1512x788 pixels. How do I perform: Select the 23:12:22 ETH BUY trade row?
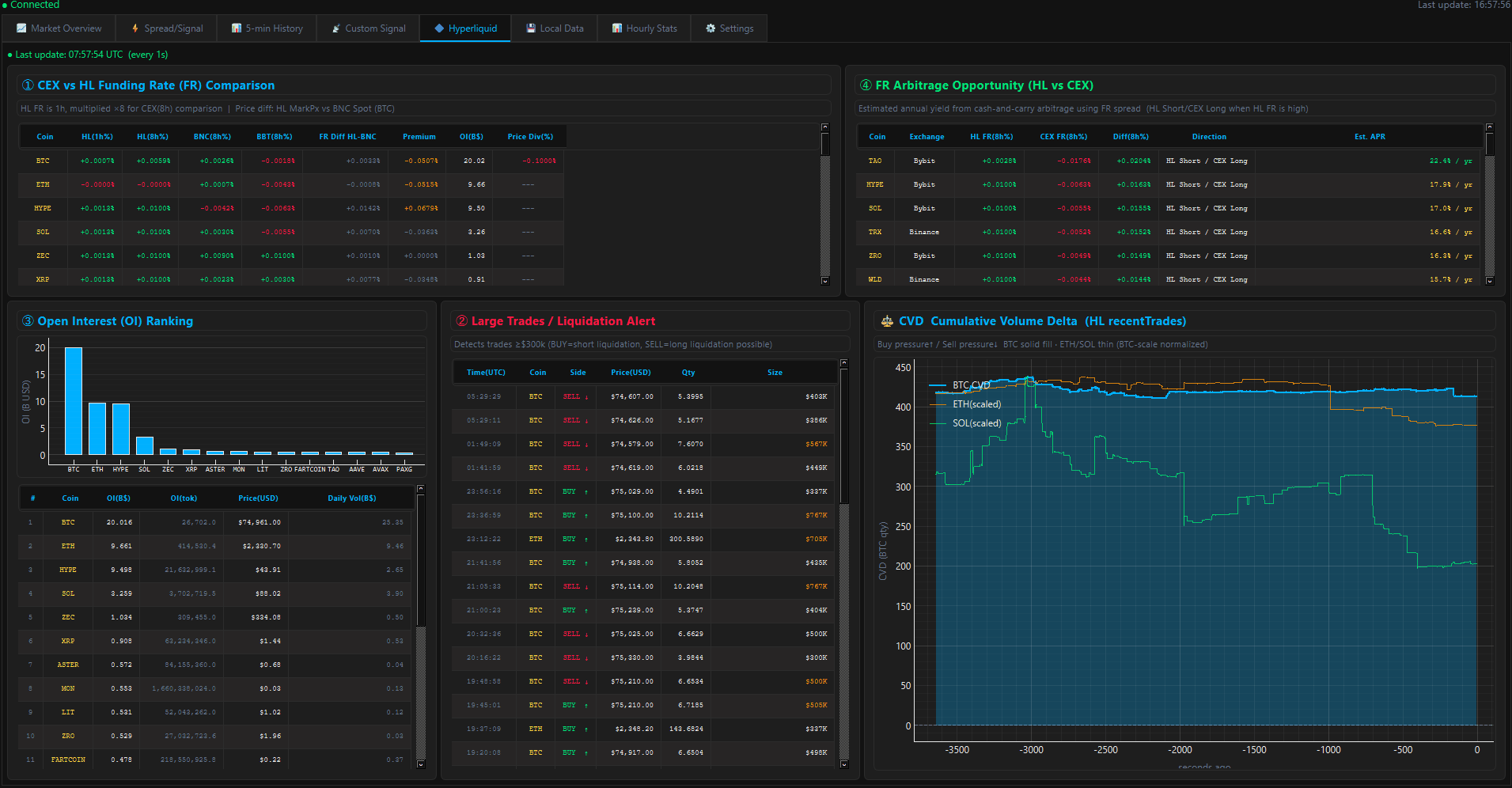click(x=645, y=539)
